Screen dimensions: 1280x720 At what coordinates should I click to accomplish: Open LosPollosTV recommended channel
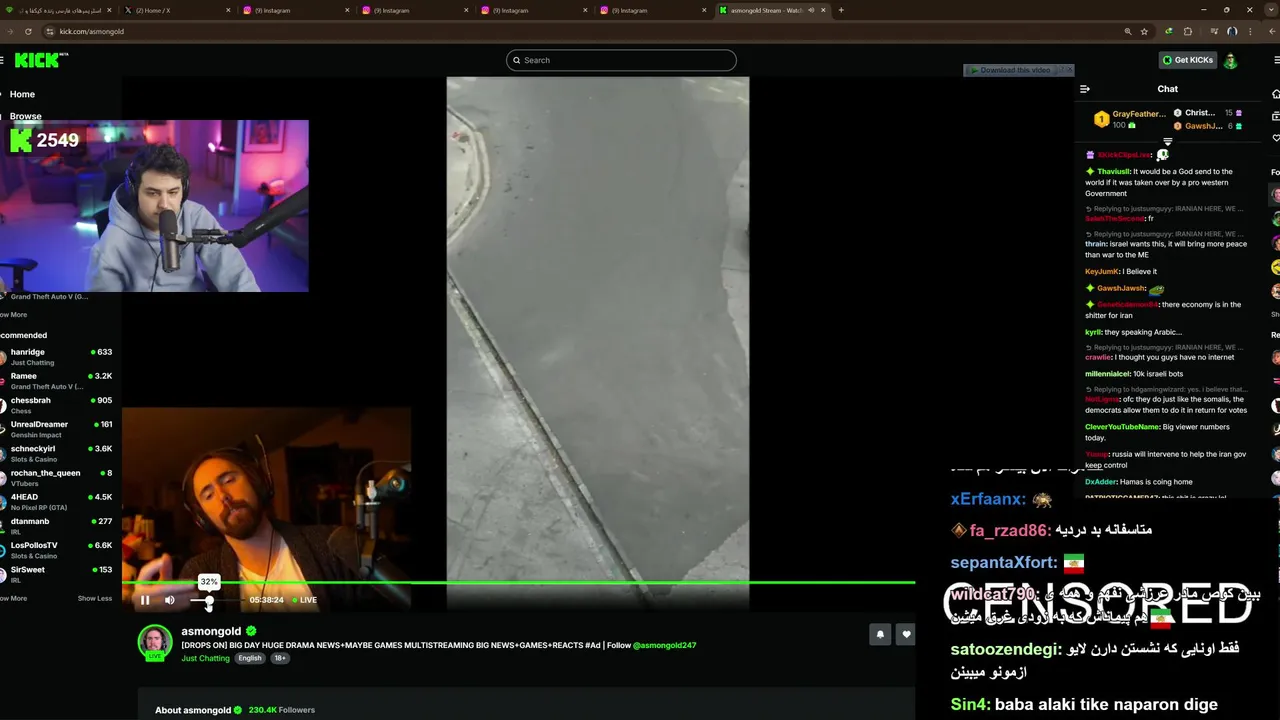coord(56,550)
